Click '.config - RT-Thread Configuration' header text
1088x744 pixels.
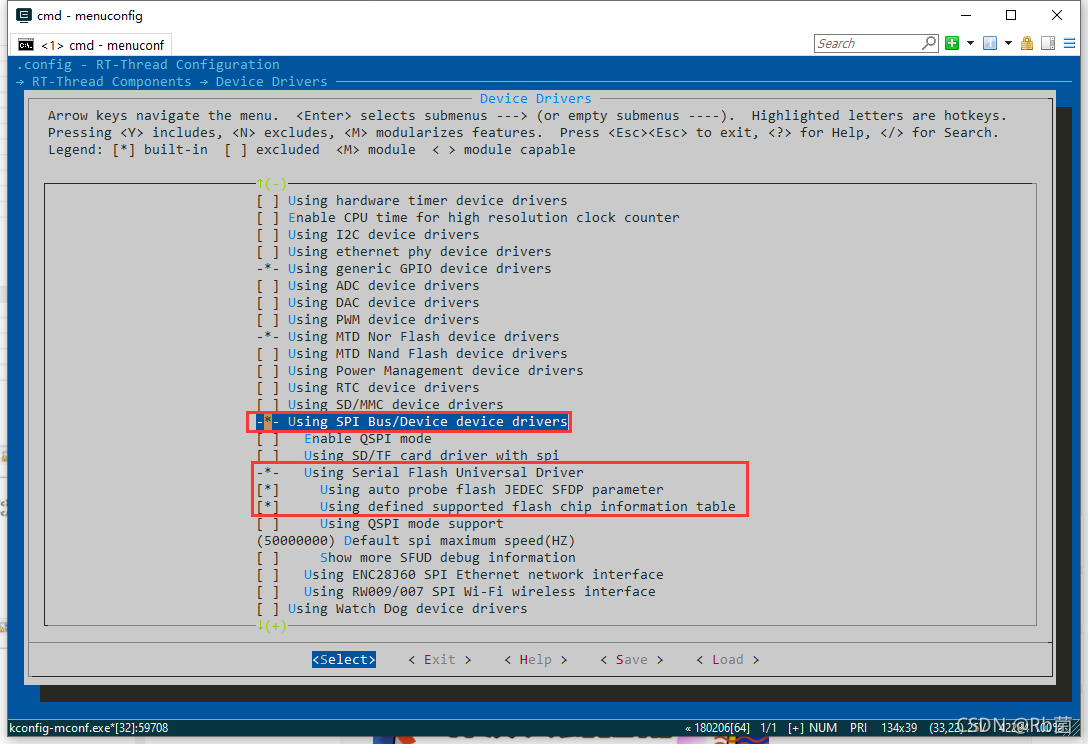click(x=148, y=65)
